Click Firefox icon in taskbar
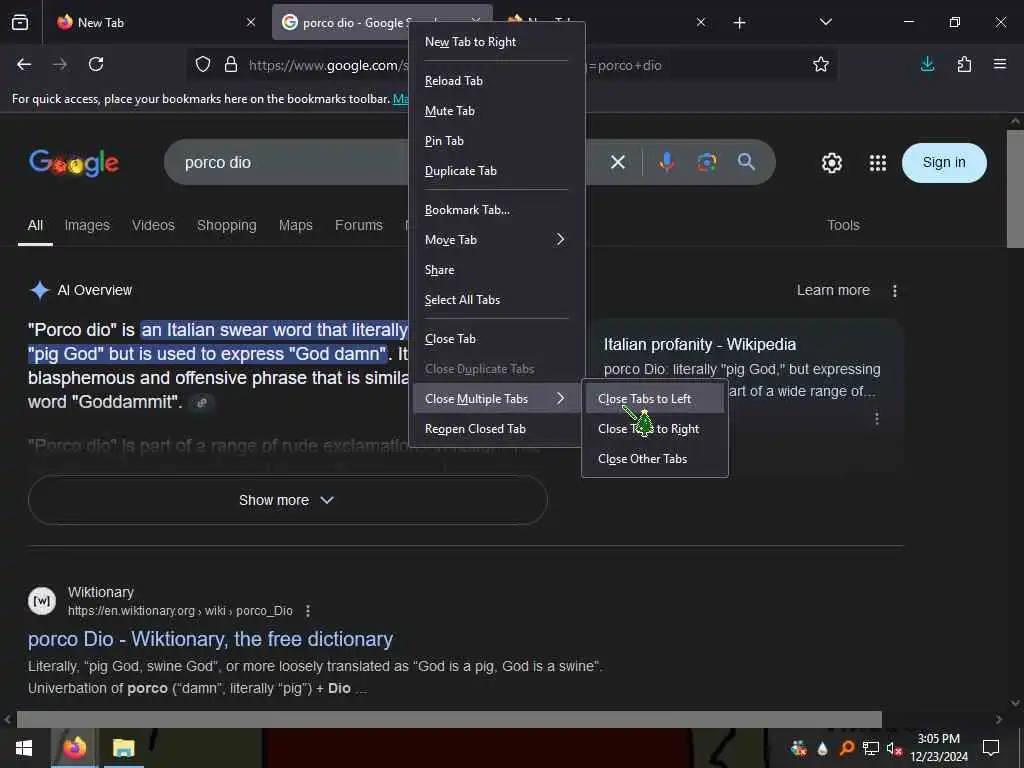Image resolution: width=1024 pixels, height=768 pixels. point(74,748)
